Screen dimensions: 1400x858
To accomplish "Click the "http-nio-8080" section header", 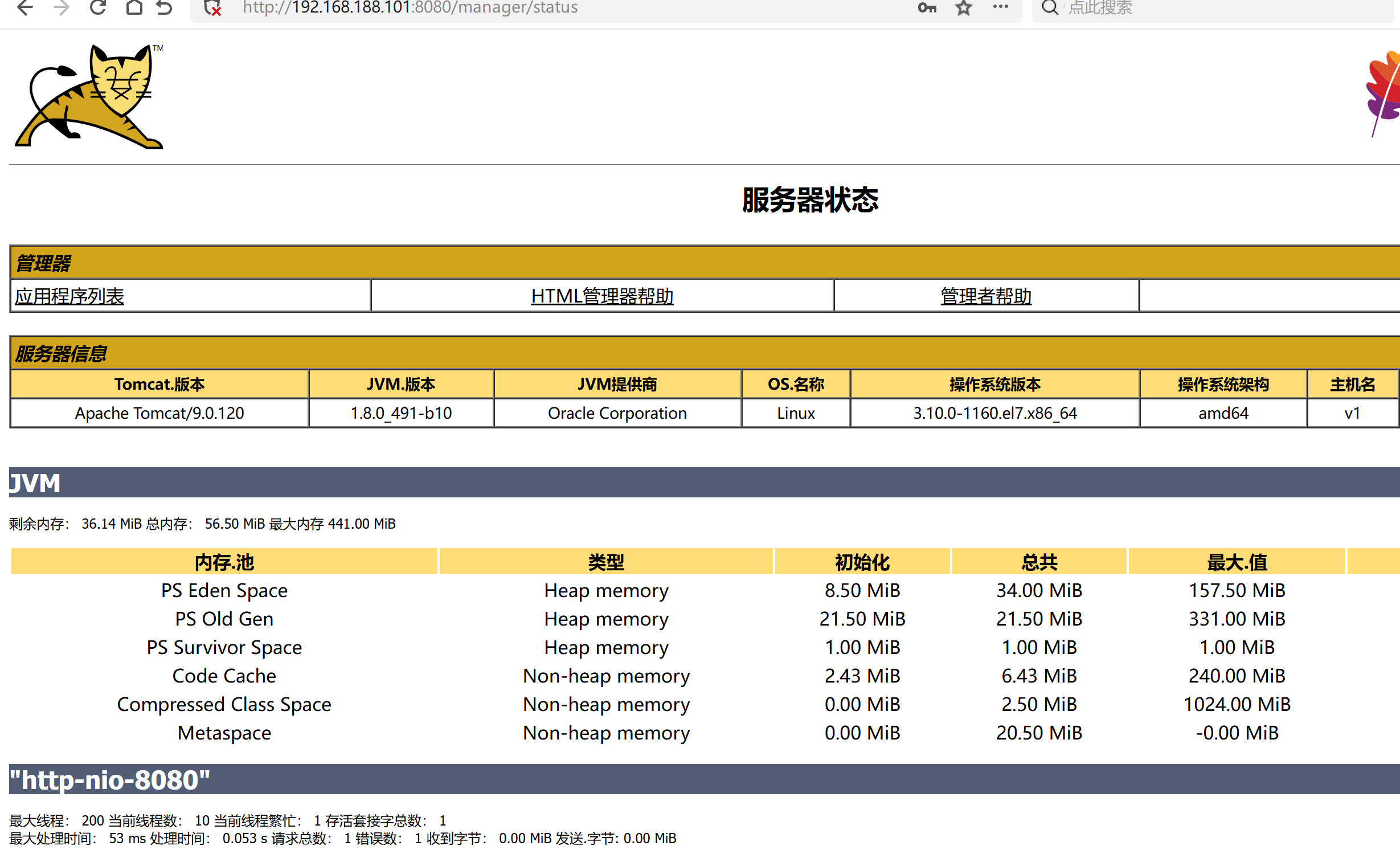I will (705, 779).
